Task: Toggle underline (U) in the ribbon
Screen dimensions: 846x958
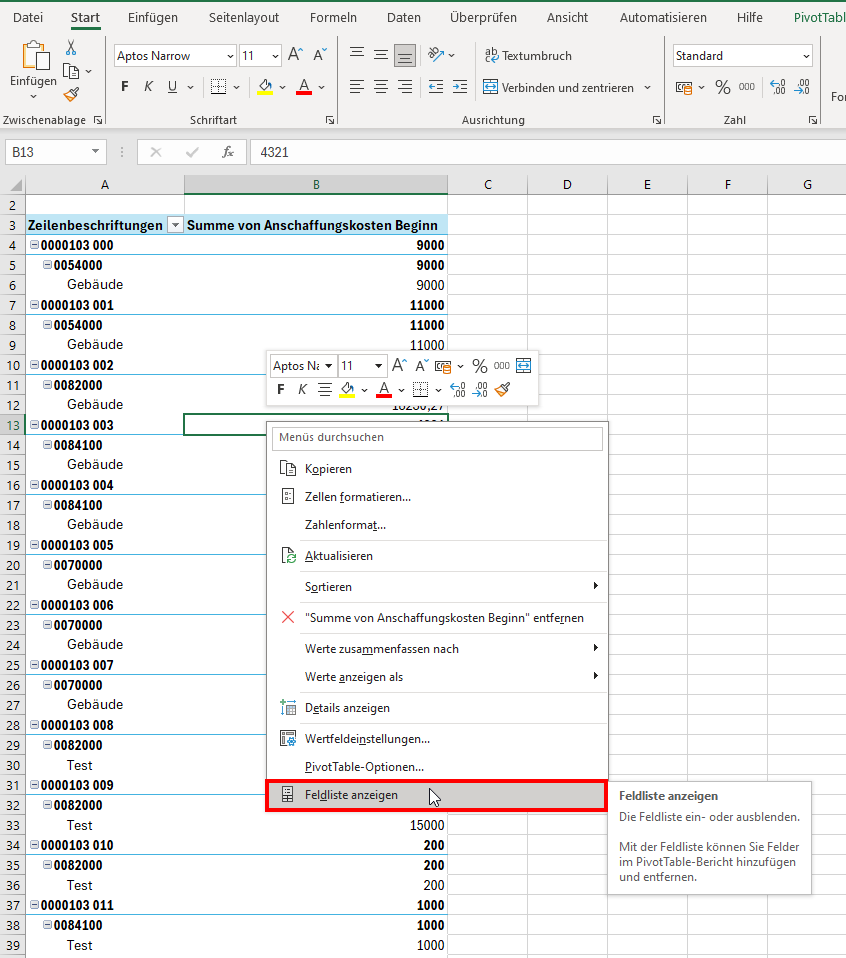Action: click(172, 87)
